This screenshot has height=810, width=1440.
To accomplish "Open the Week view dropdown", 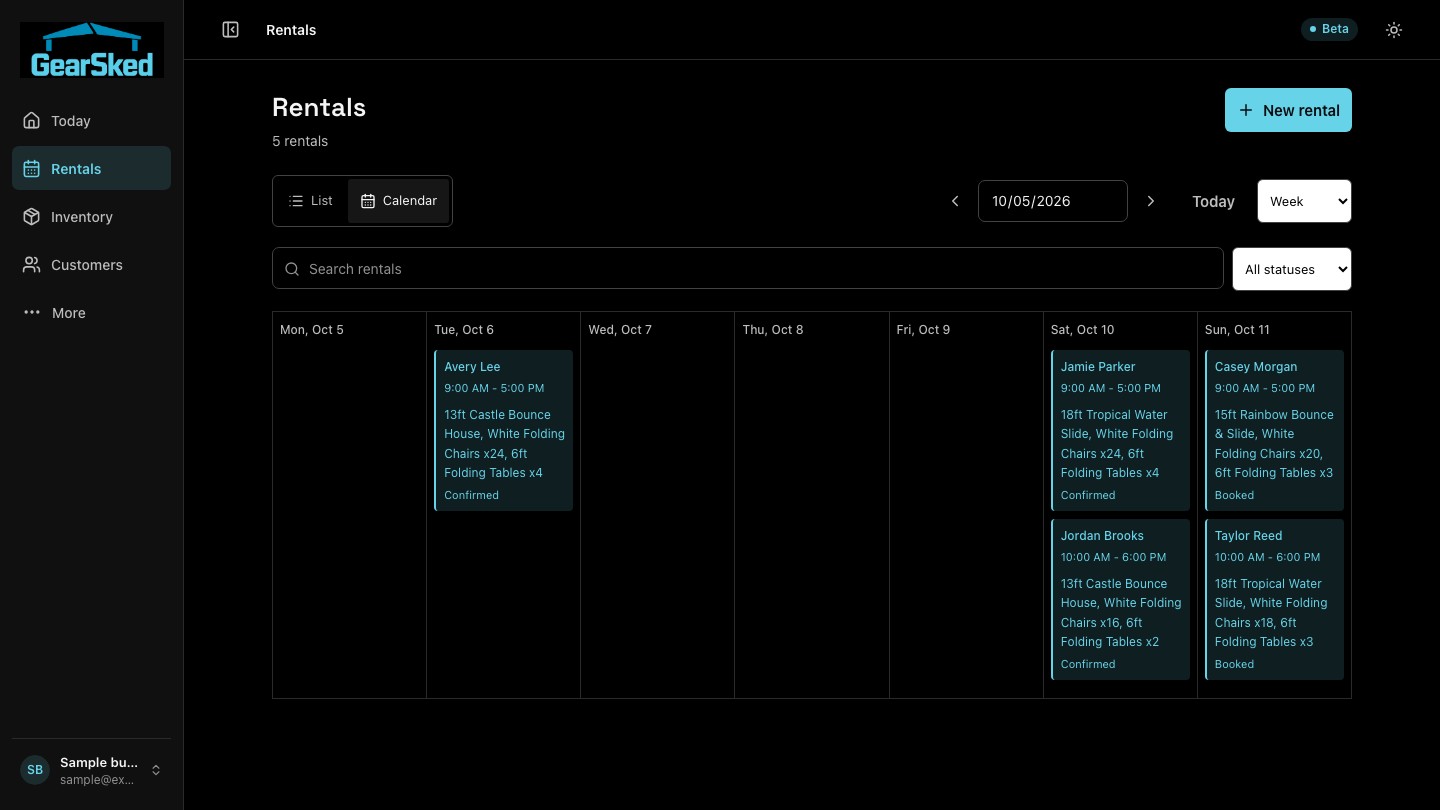I will click(x=1304, y=201).
